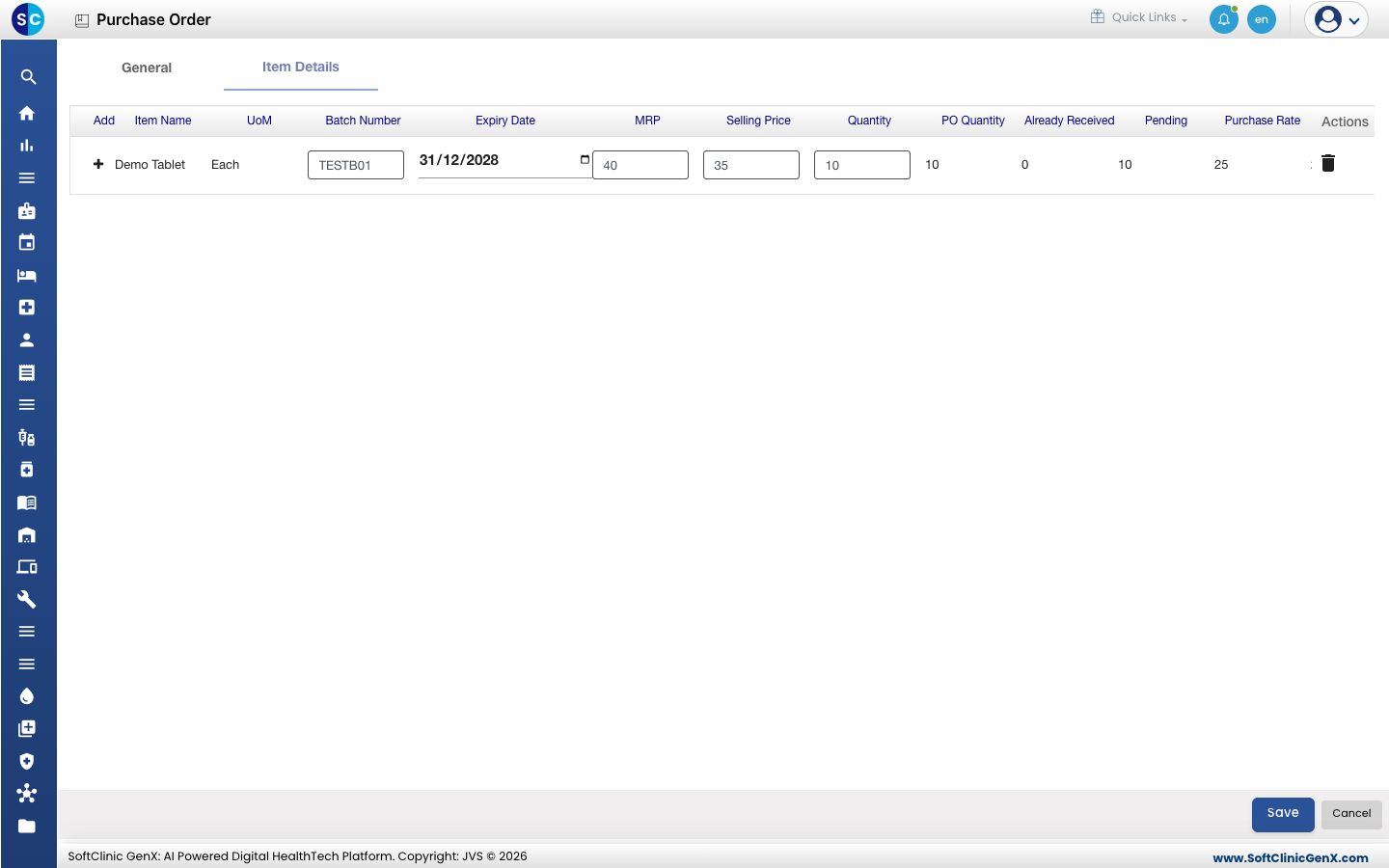Viewport: 1389px width, 868px height.
Task: Click the PO Quantity column header
Action: (973, 121)
